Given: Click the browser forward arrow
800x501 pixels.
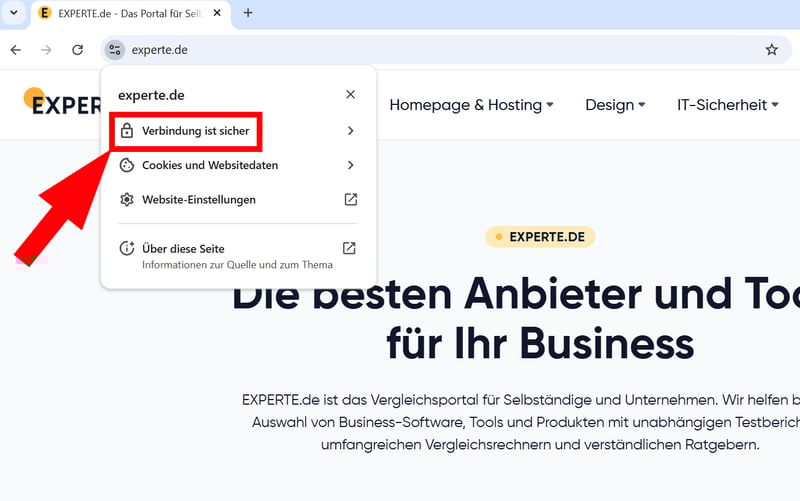Looking at the screenshot, I should point(46,49).
